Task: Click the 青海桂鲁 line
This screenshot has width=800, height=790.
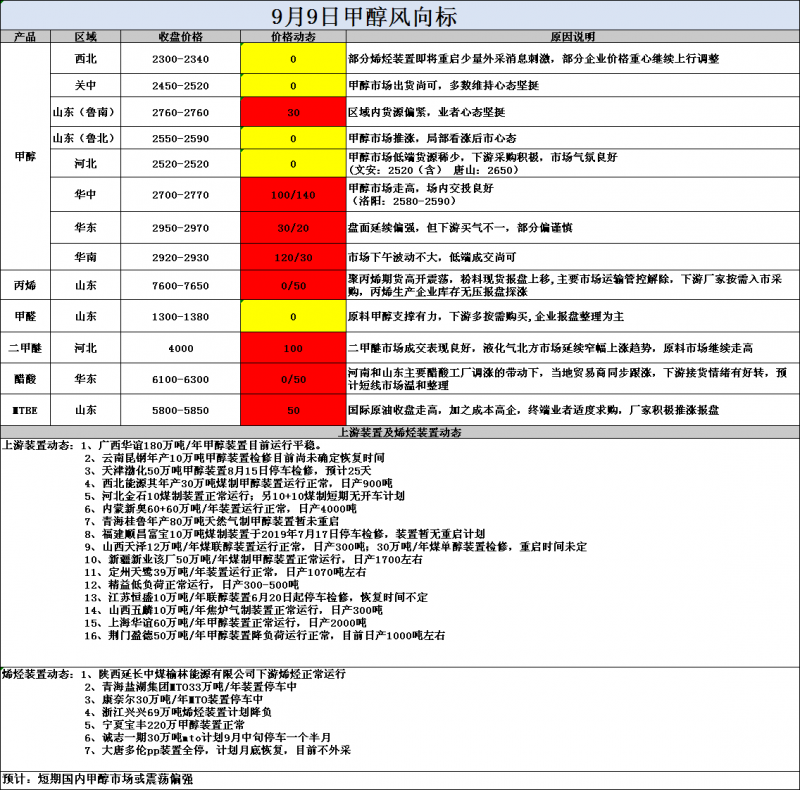Action: tap(212, 521)
